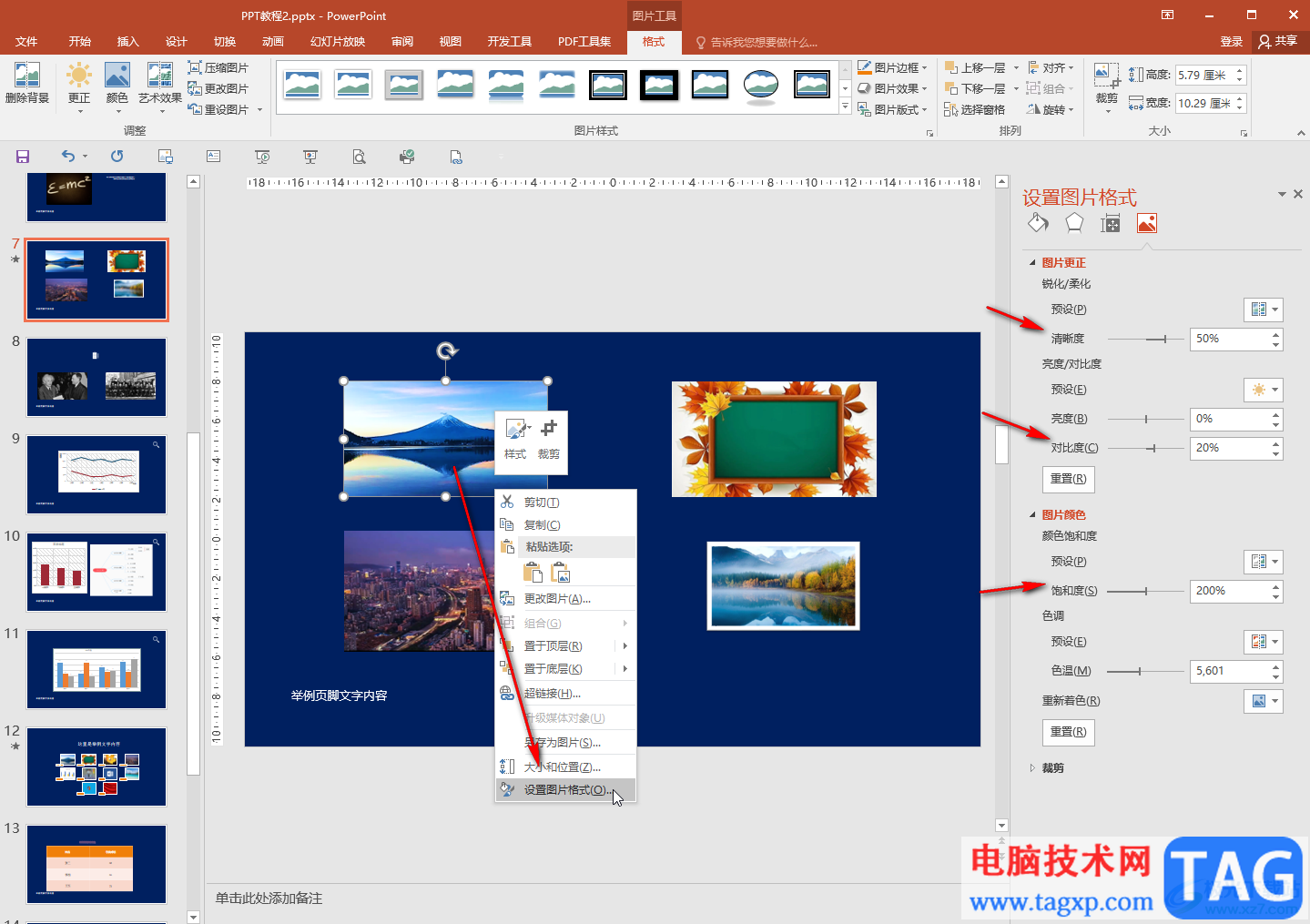Click the Remove Background (删除背景) icon
The image size is (1310, 924).
27,82
